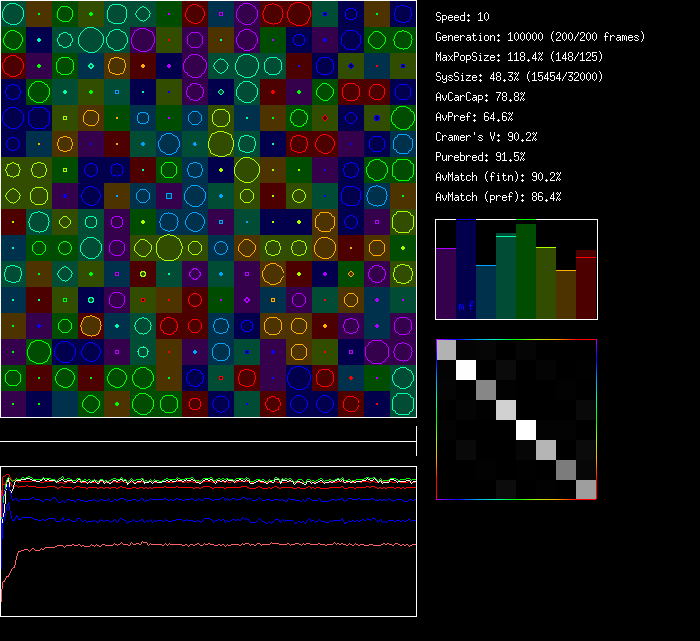Select the Generation counter line
This screenshot has width=700, height=641.
tap(540, 37)
